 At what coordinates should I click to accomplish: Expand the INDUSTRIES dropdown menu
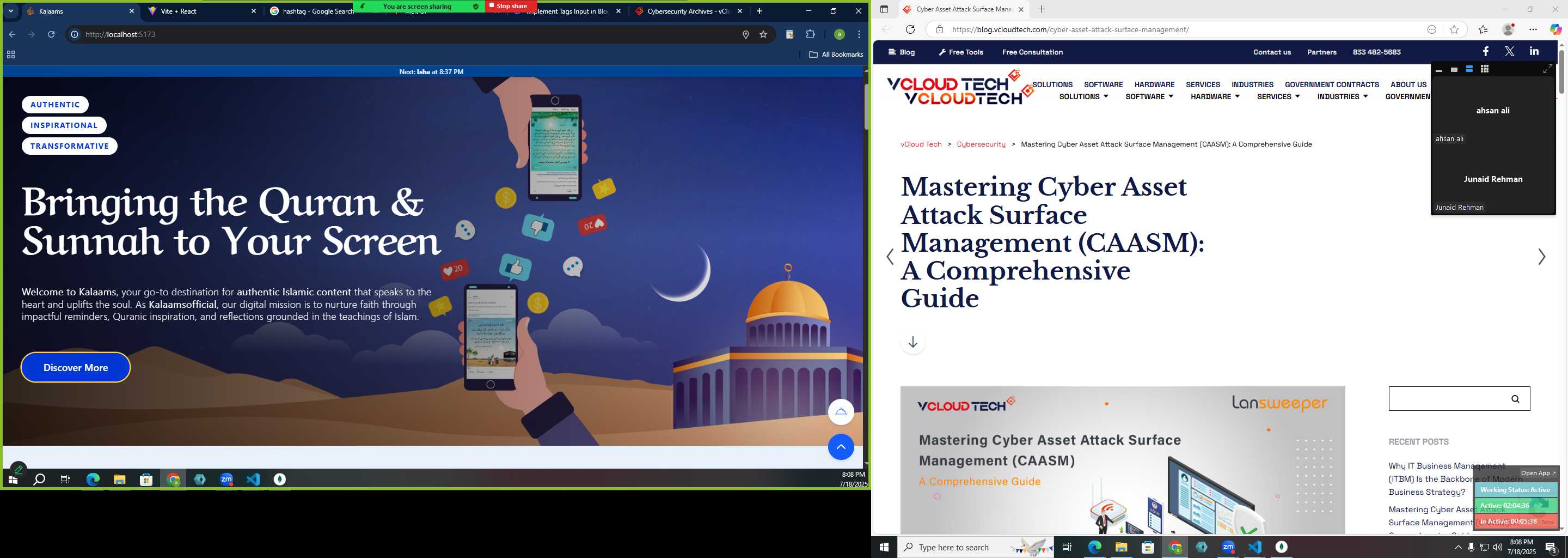click(1342, 97)
